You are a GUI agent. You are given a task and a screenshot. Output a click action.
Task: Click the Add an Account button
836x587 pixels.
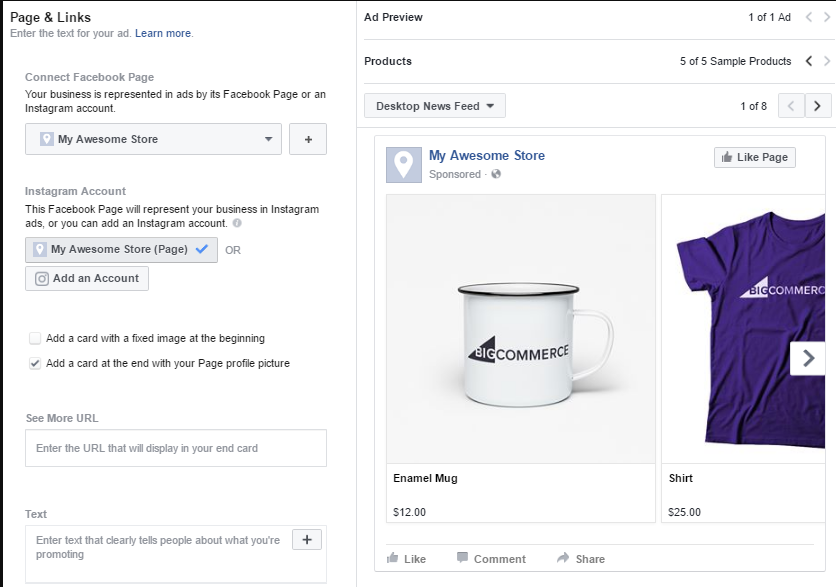[x=87, y=278]
